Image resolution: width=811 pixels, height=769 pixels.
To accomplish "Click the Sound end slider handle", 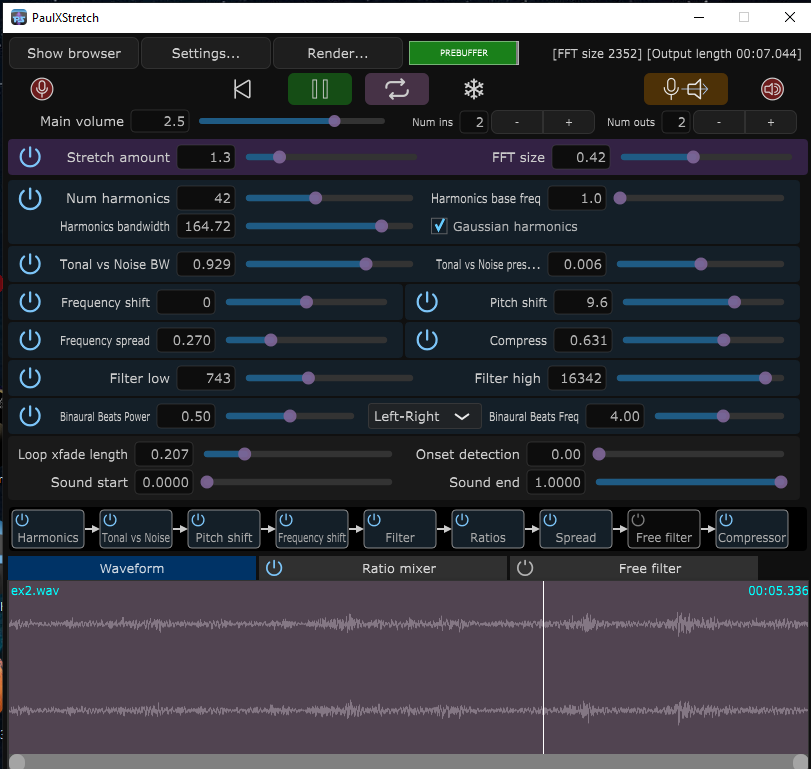I will tap(781, 482).
